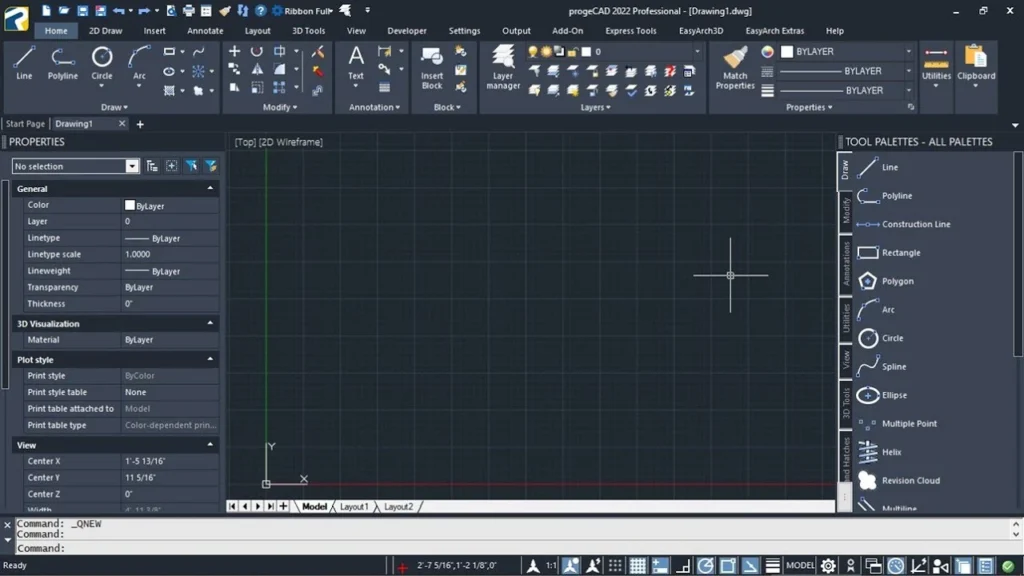Click the Explode tool in the Modify panel
Viewport: 1024px width, 576px height.
[318, 70]
